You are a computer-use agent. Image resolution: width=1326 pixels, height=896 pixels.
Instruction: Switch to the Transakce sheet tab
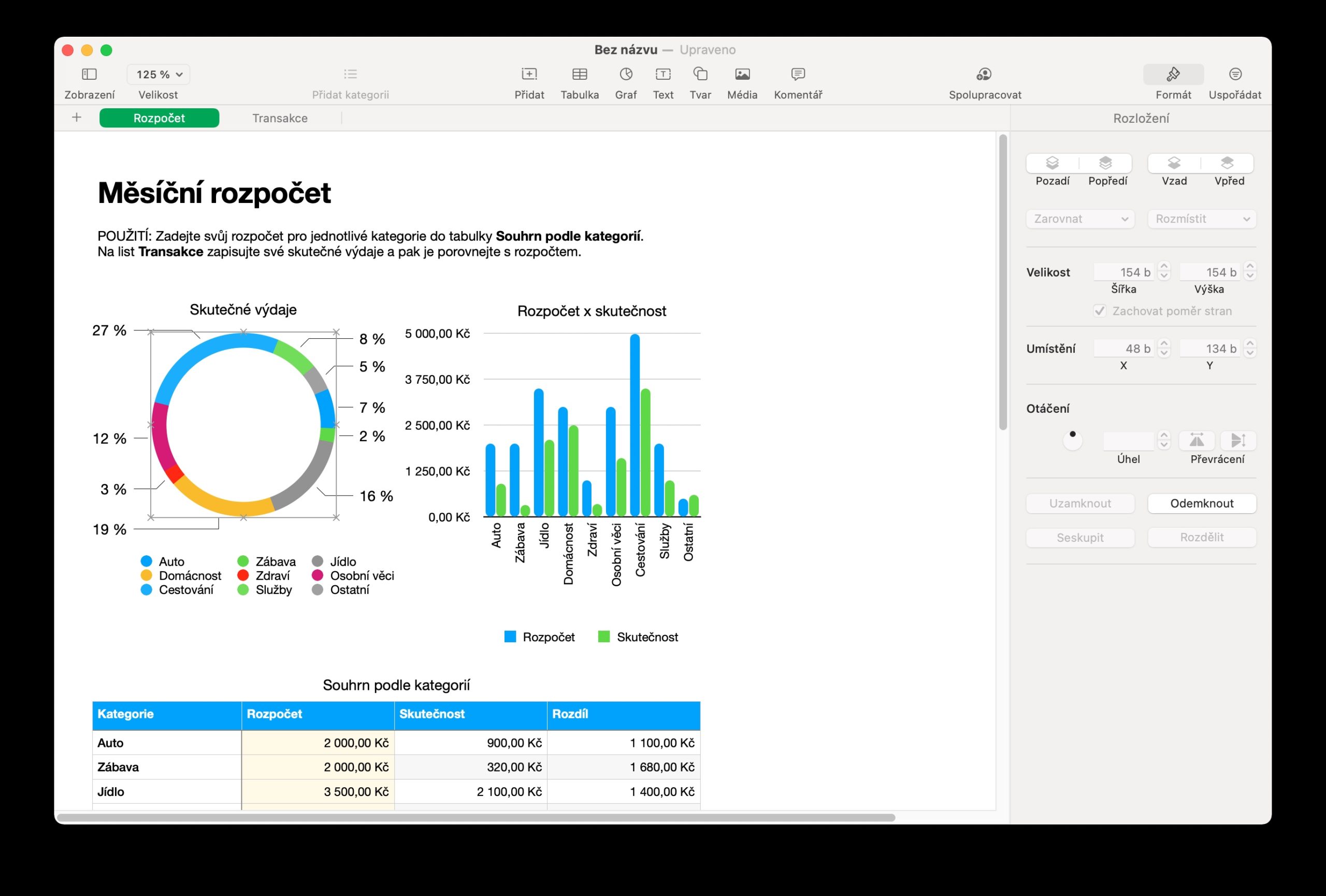pos(280,118)
